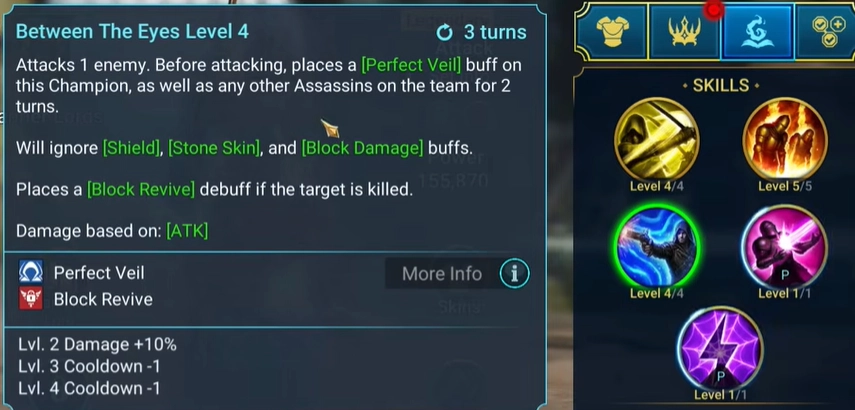
Task: Open the armor gear tab
Action: click(613, 32)
